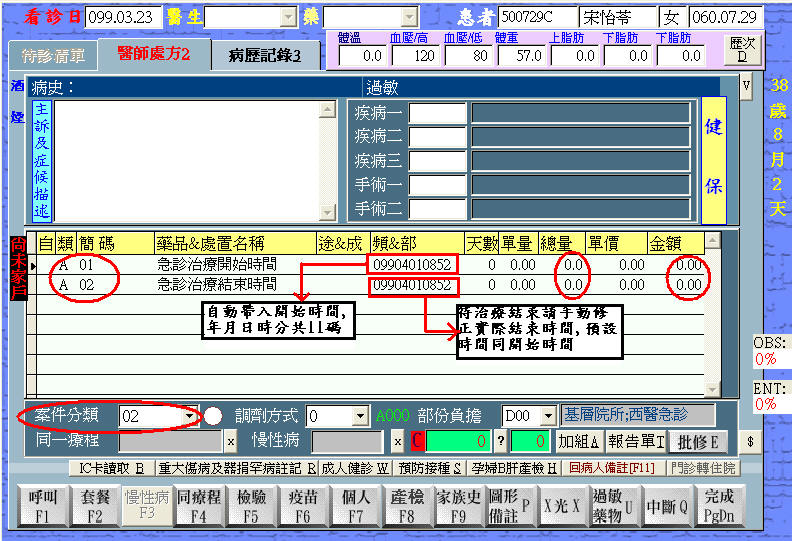
Task: Expand the 調劑方式 dropdown
Action: [x=360, y=416]
